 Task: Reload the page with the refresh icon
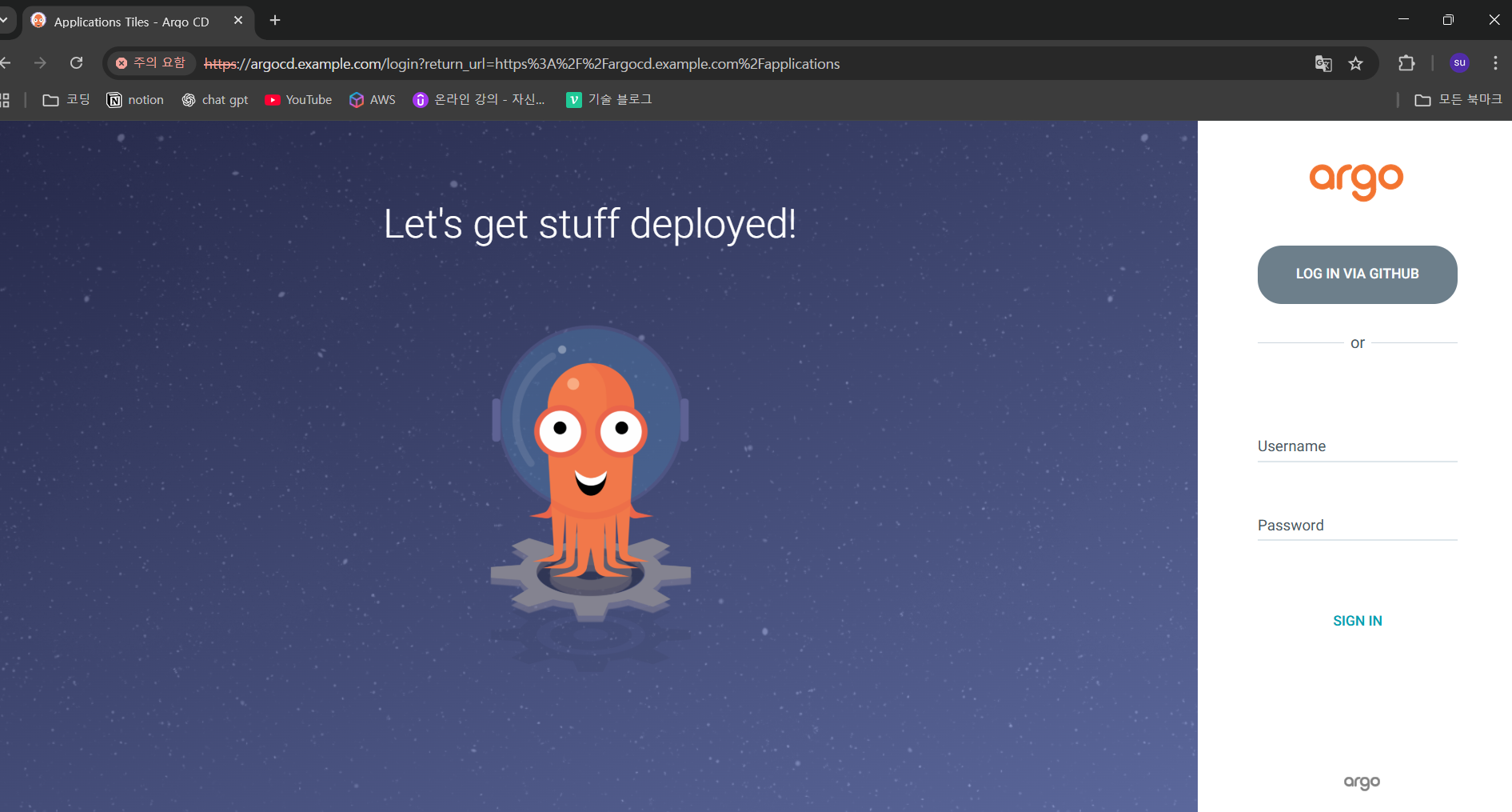click(x=77, y=63)
